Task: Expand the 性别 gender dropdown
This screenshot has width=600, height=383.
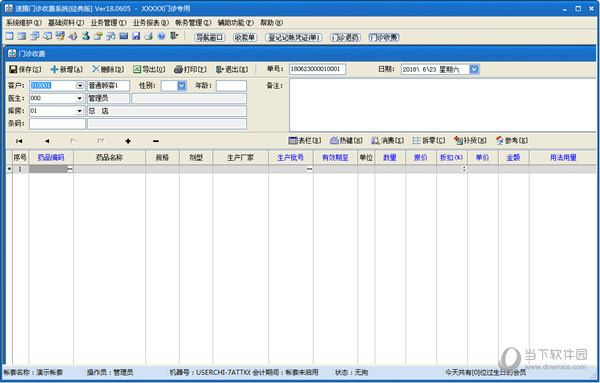Action: click(181, 86)
